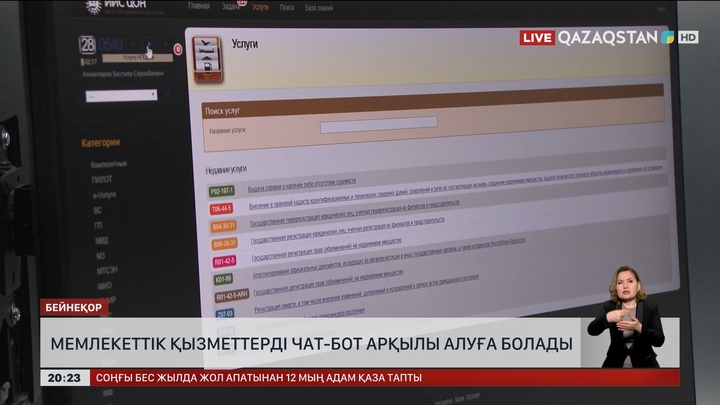Click the green P02-197-1 service badge

(x=222, y=191)
